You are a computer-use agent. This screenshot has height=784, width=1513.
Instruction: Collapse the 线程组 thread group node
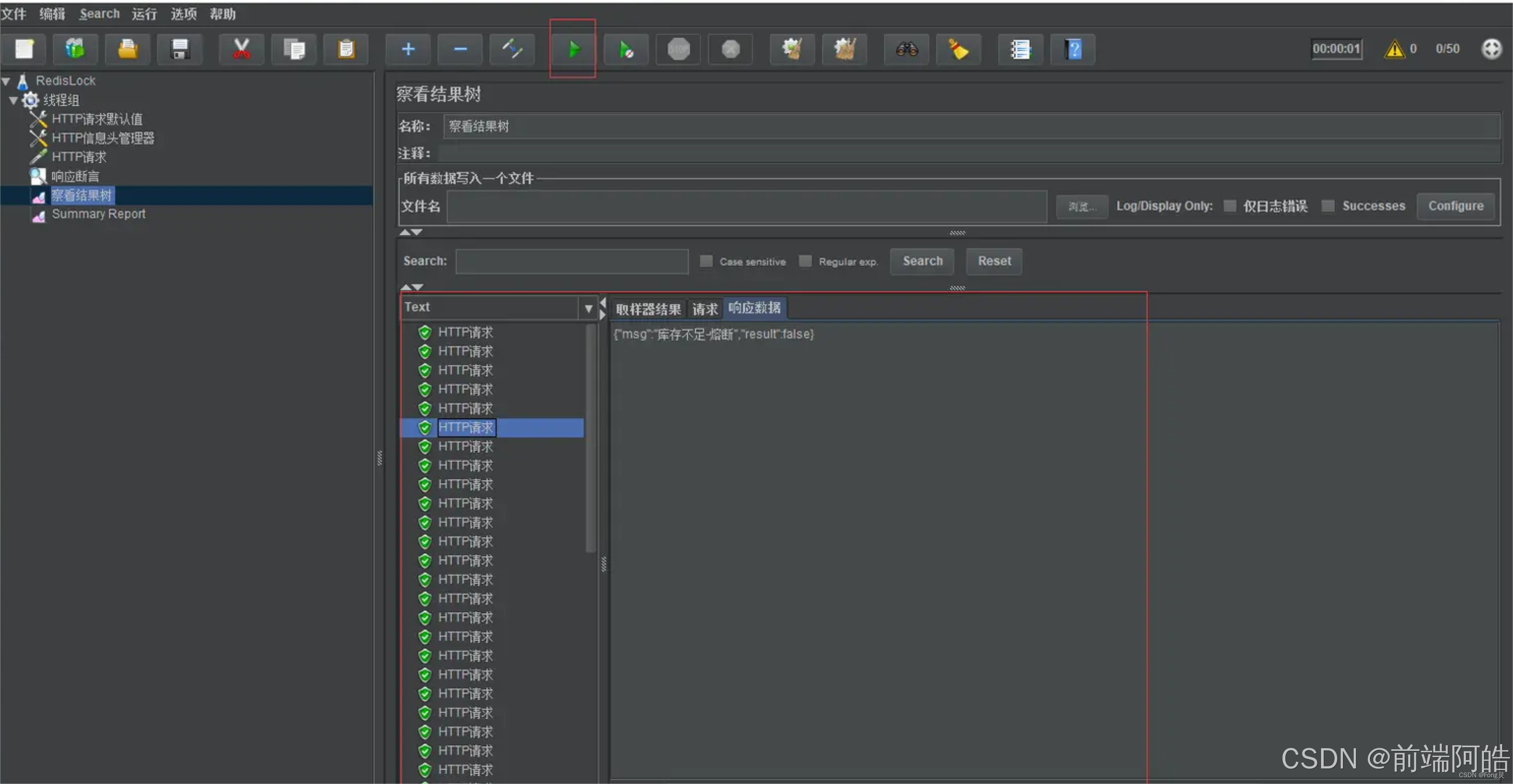click(13, 101)
